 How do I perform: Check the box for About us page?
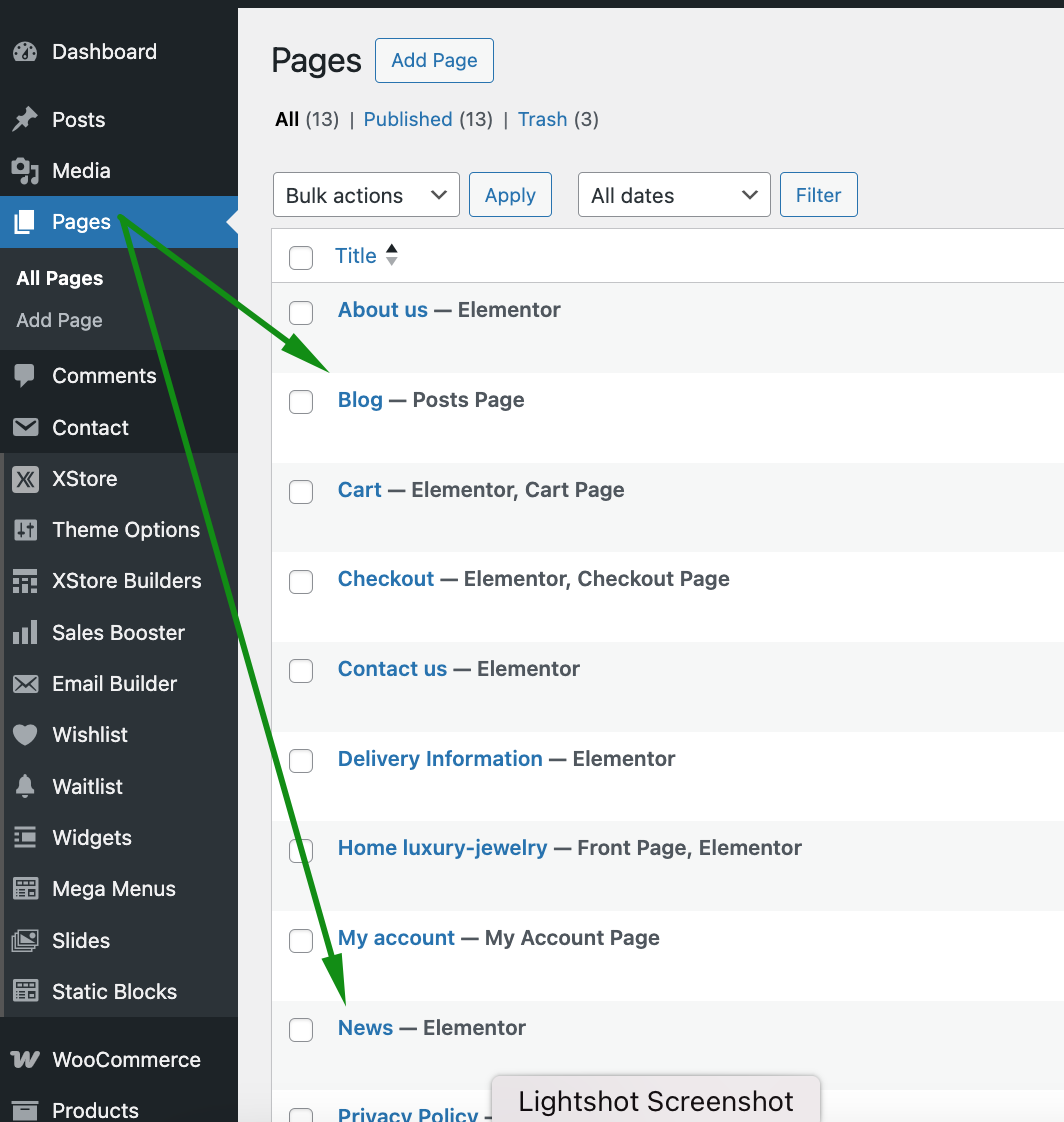click(x=301, y=313)
